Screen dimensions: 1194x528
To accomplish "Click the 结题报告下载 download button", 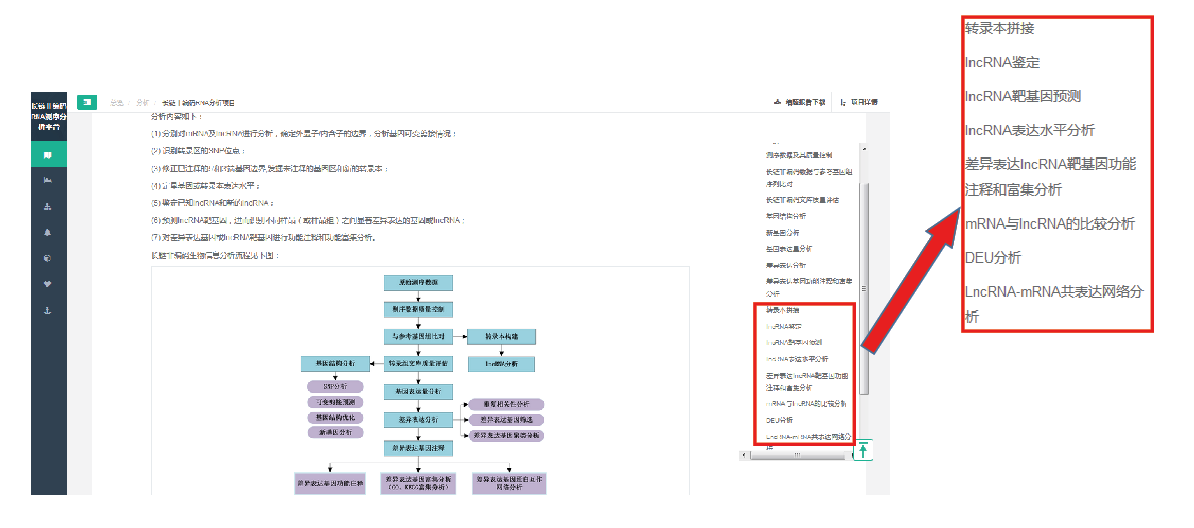I will (x=800, y=102).
